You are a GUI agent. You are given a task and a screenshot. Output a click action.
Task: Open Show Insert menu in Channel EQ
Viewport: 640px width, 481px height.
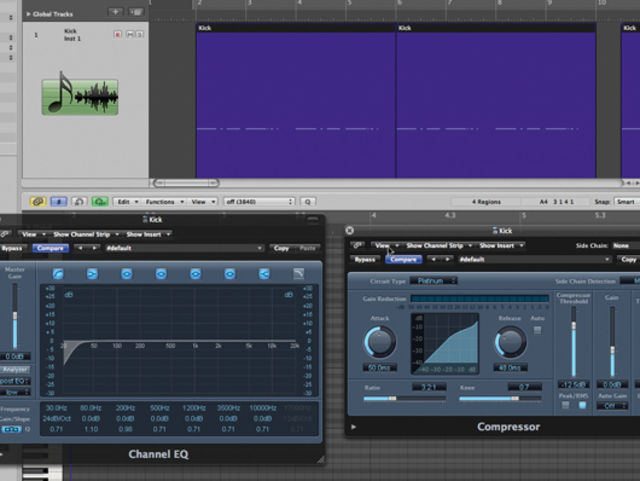point(148,234)
